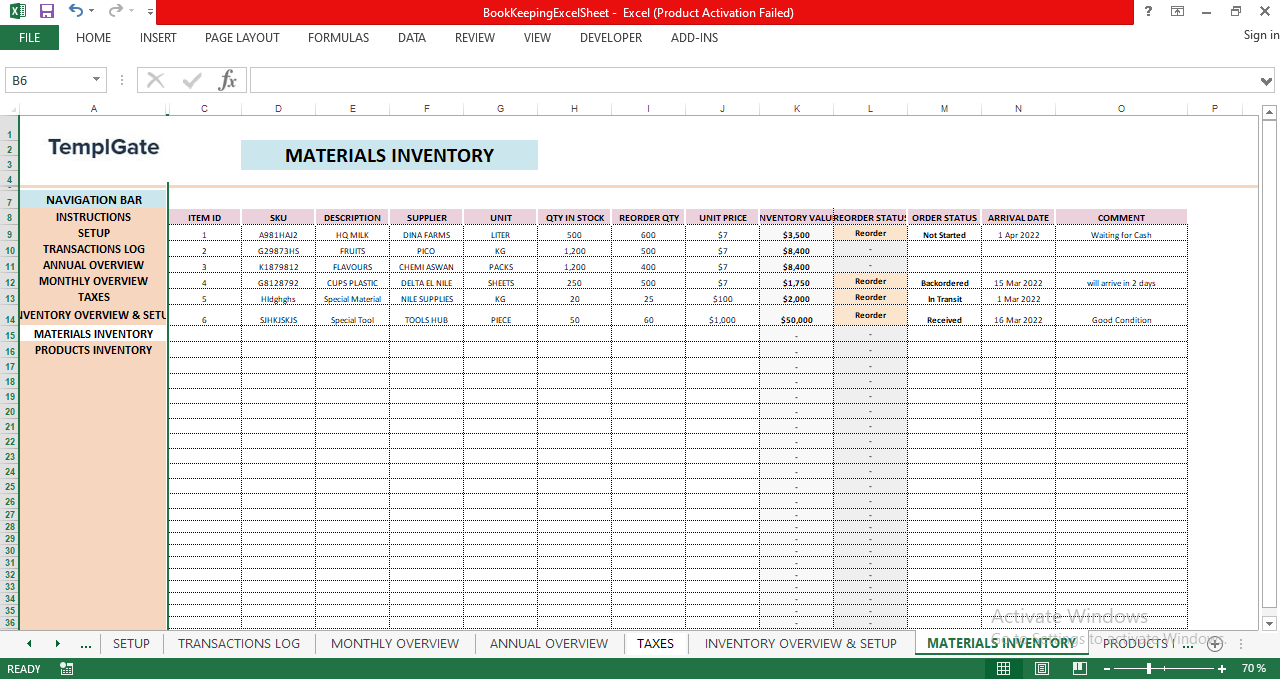The image size is (1280, 679).
Task: Select the HQ MILK description cell
Action: click(352, 235)
